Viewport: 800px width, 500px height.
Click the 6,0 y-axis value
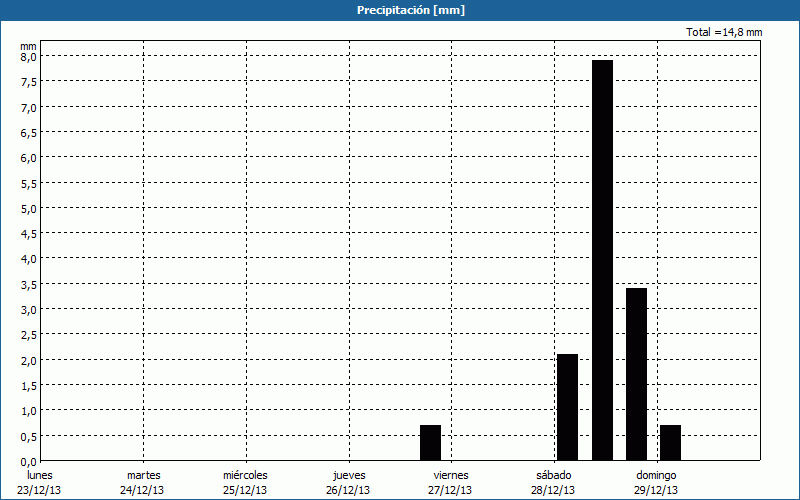coord(29,158)
